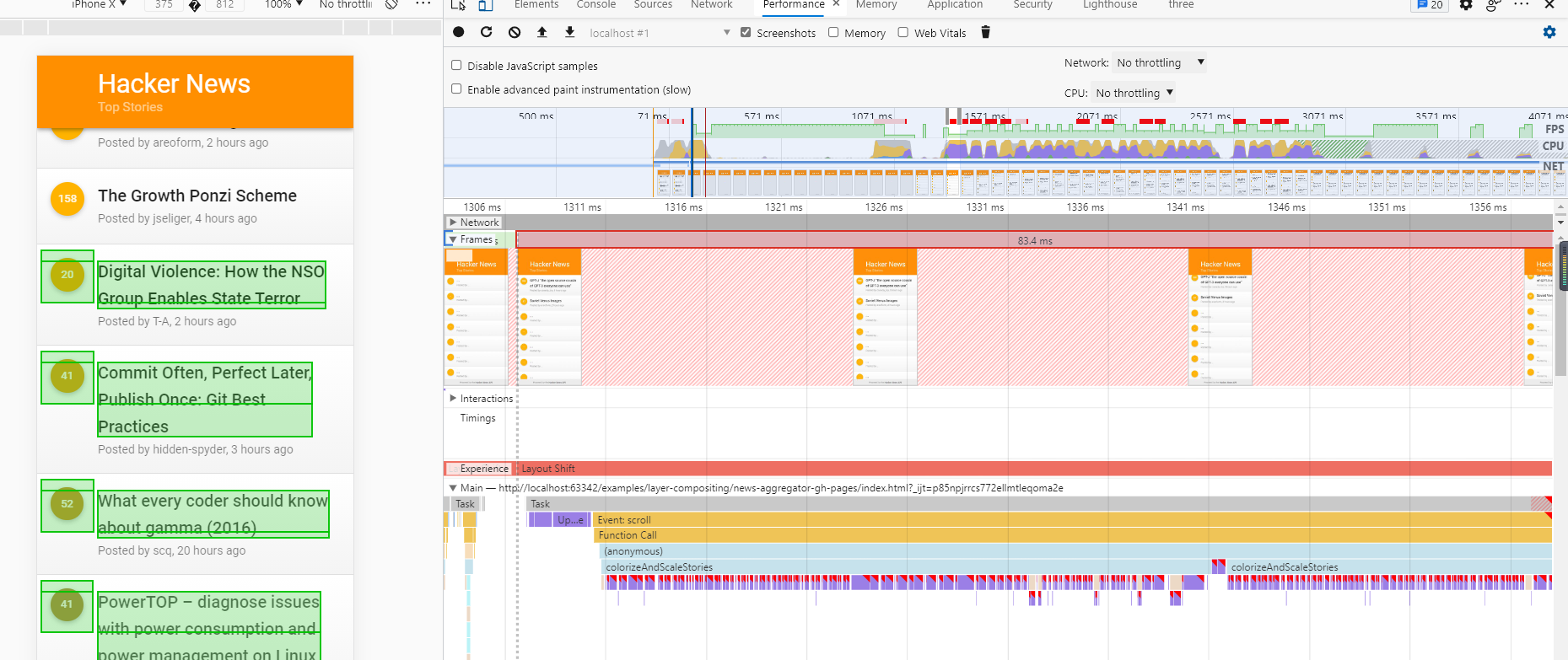Switch to the Application tab
Image resolution: width=1568 pixels, height=660 pixels.
[x=955, y=5]
